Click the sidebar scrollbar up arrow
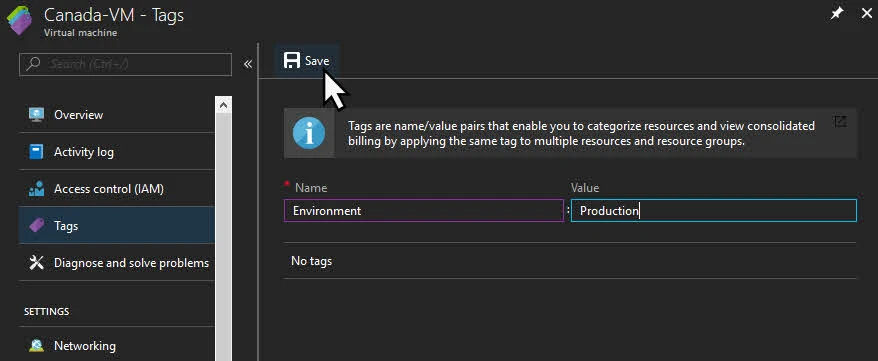 (x=223, y=105)
